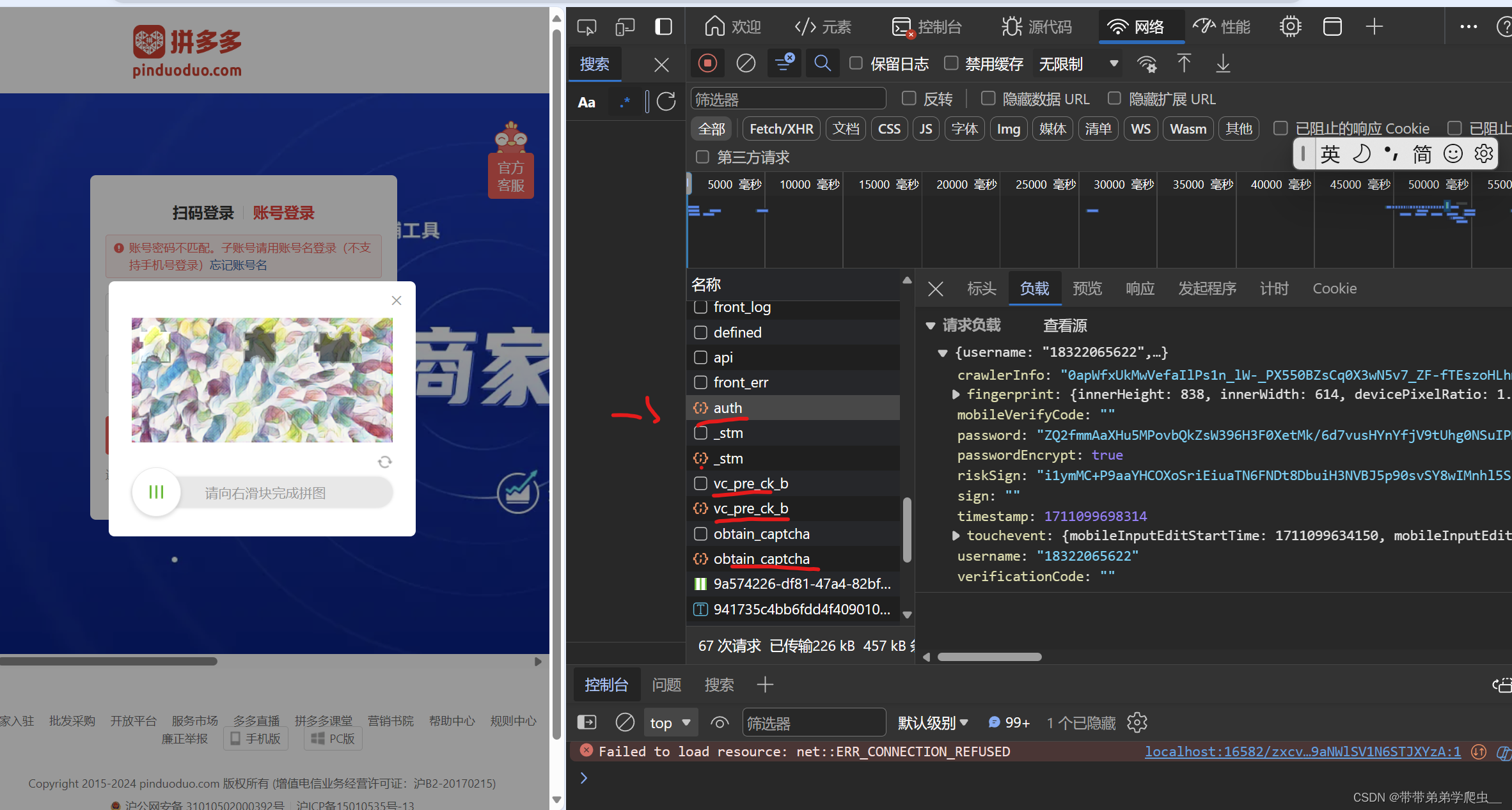Check the 第三方请求 filter checkbox
This screenshot has height=810, width=1512.
(702, 157)
